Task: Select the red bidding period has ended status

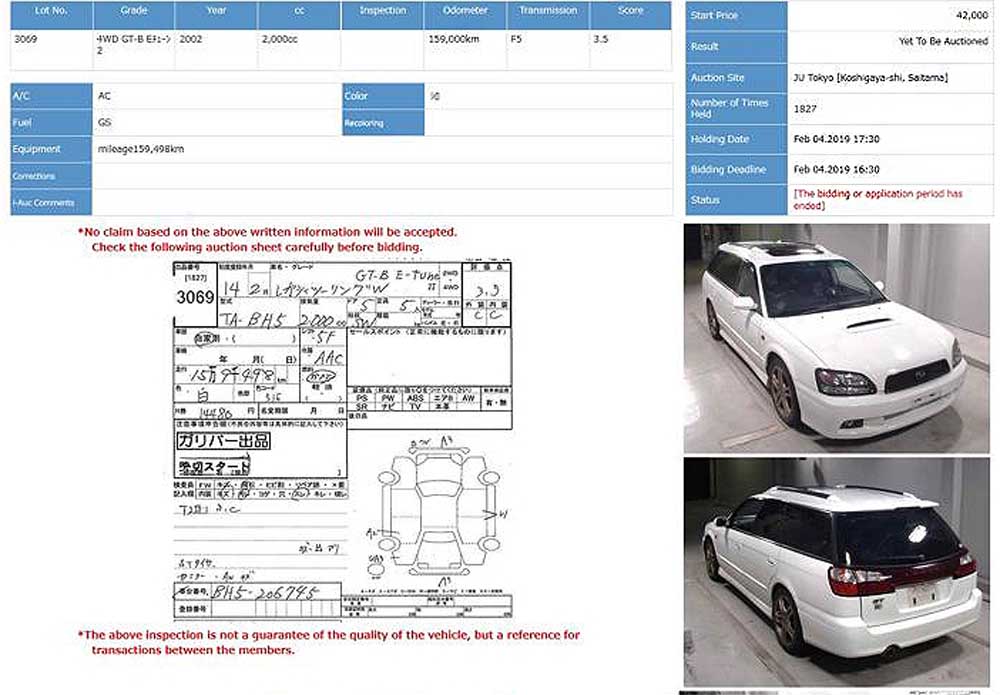Action: pos(878,200)
